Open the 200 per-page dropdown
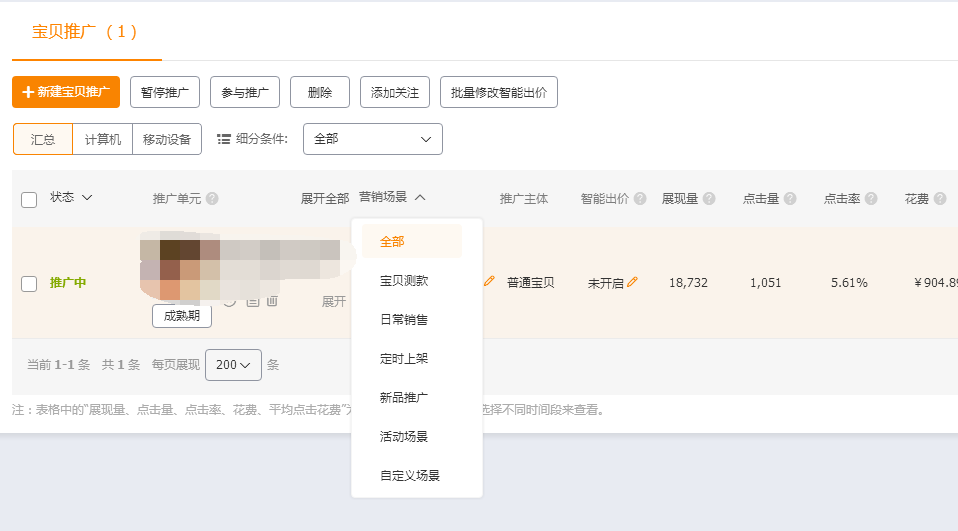 click(x=233, y=365)
